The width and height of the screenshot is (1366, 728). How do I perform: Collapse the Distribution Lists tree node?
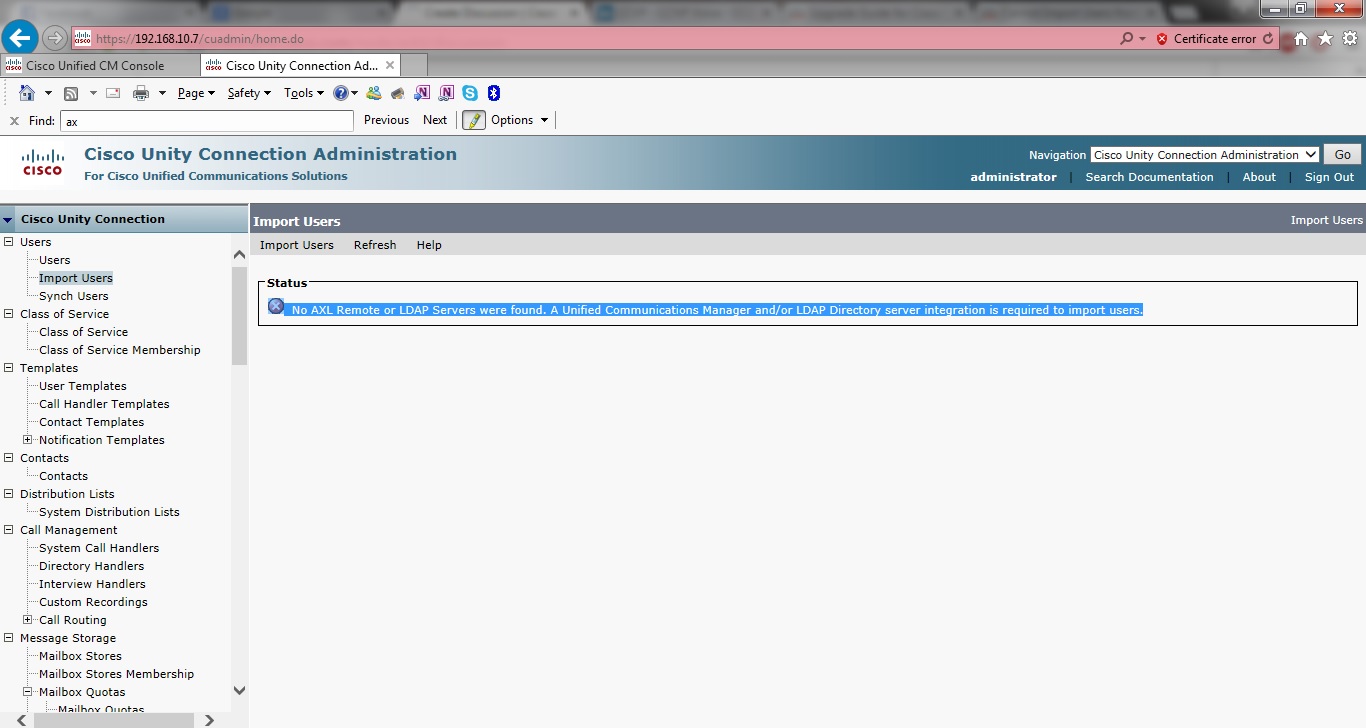(x=9, y=494)
